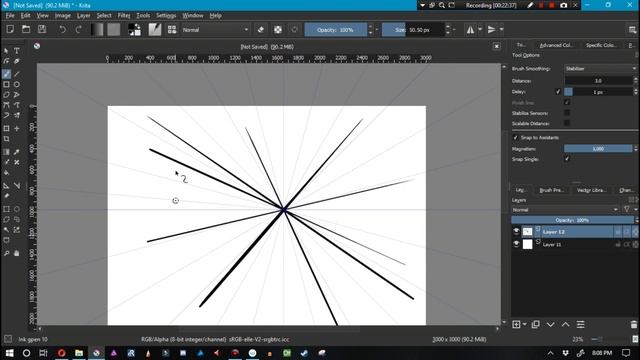Switch to Advanced Color Selector tab
The image size is (640, 360).
tap(556, 45)
